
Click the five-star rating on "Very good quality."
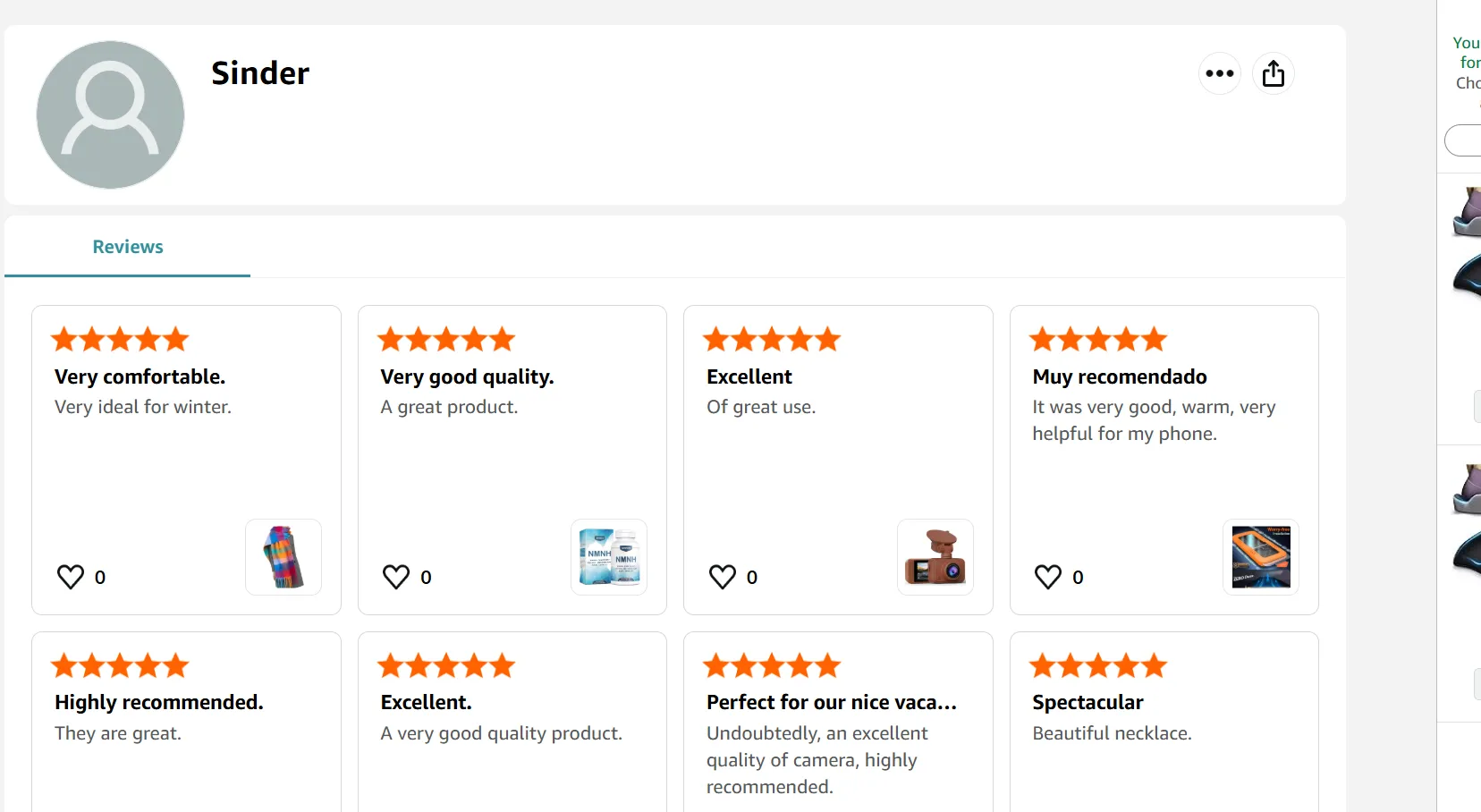(446, 340)
